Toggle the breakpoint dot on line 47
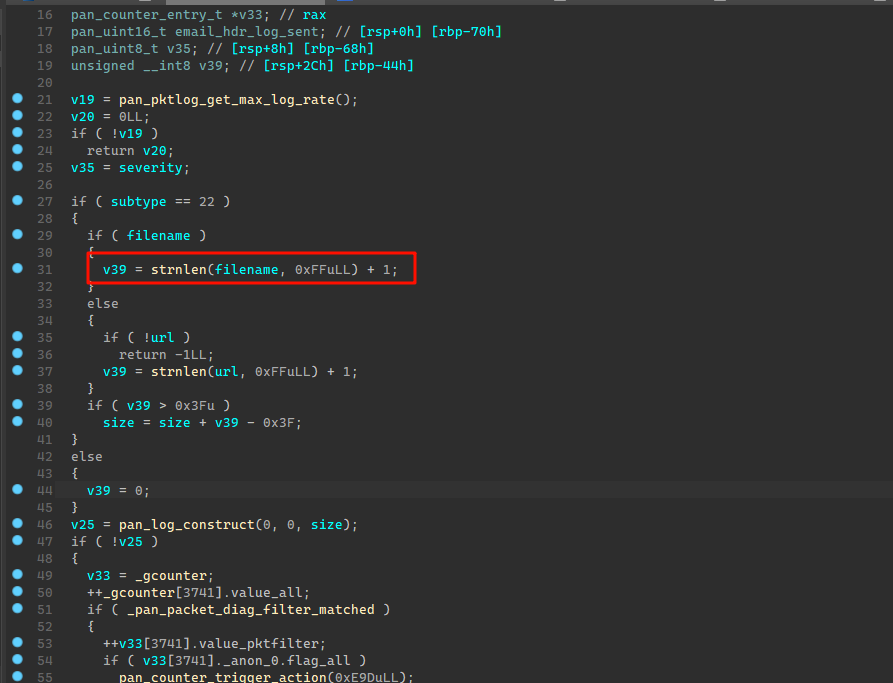Screen dimensions: 893x683 [x=18, y=541]
